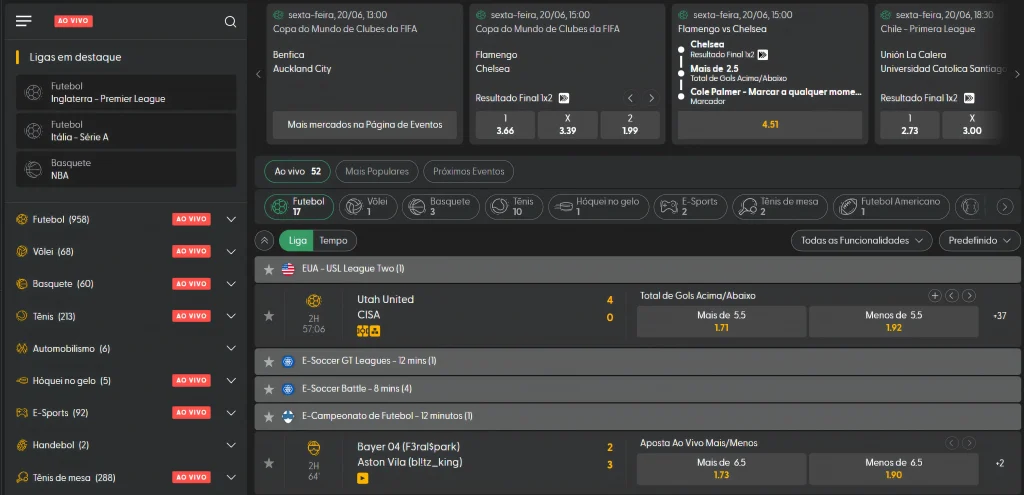Switch sorting to Tempo

point(334,240)
